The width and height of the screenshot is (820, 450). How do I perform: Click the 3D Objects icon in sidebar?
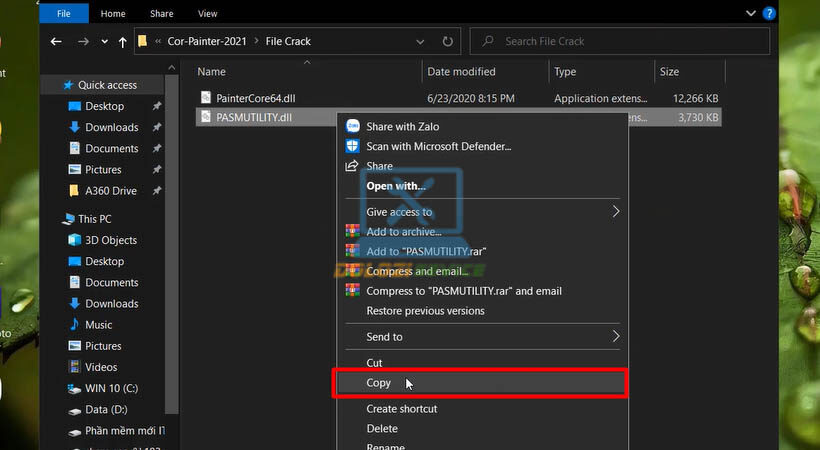pos(74,240)
